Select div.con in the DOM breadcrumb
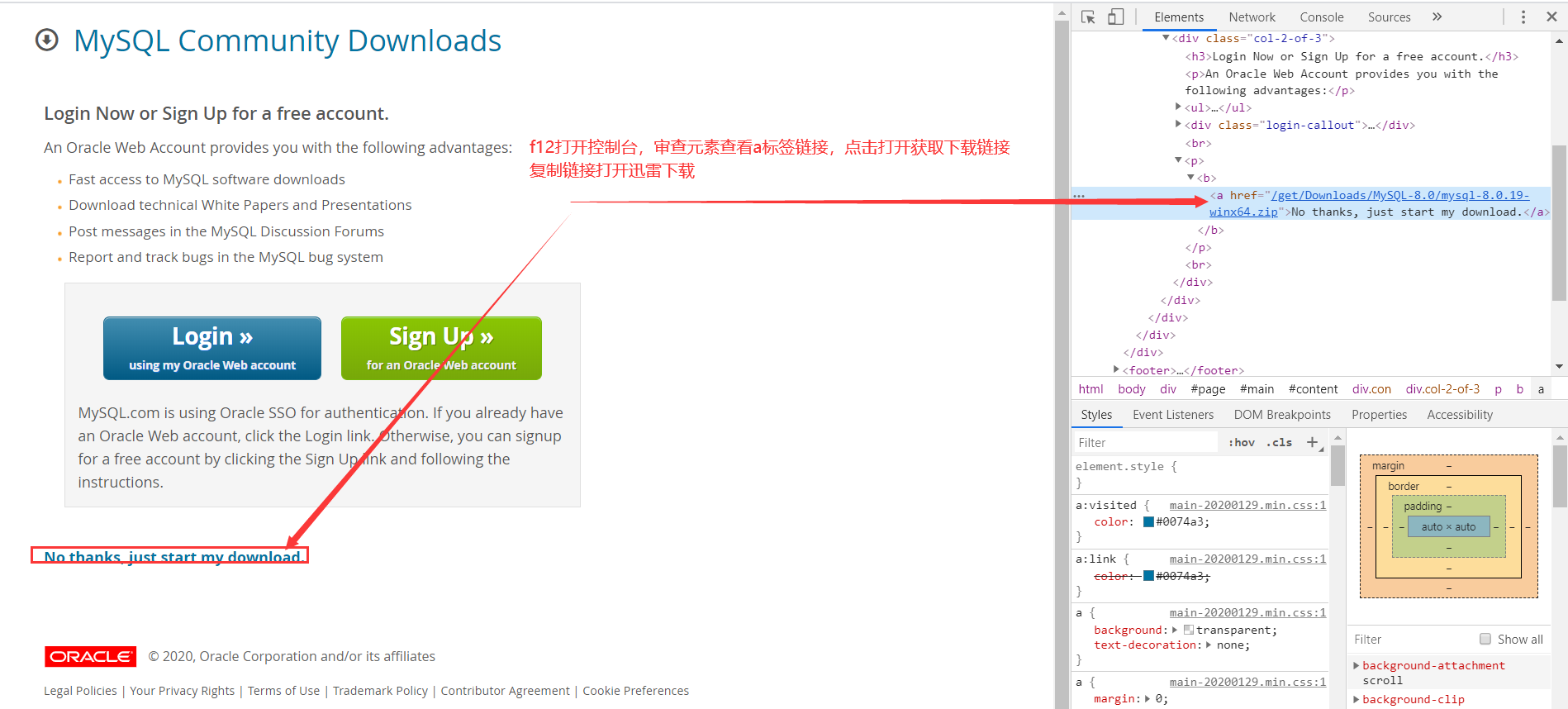The height and width of the screenshot is (709, 1568). [1371, 389]
